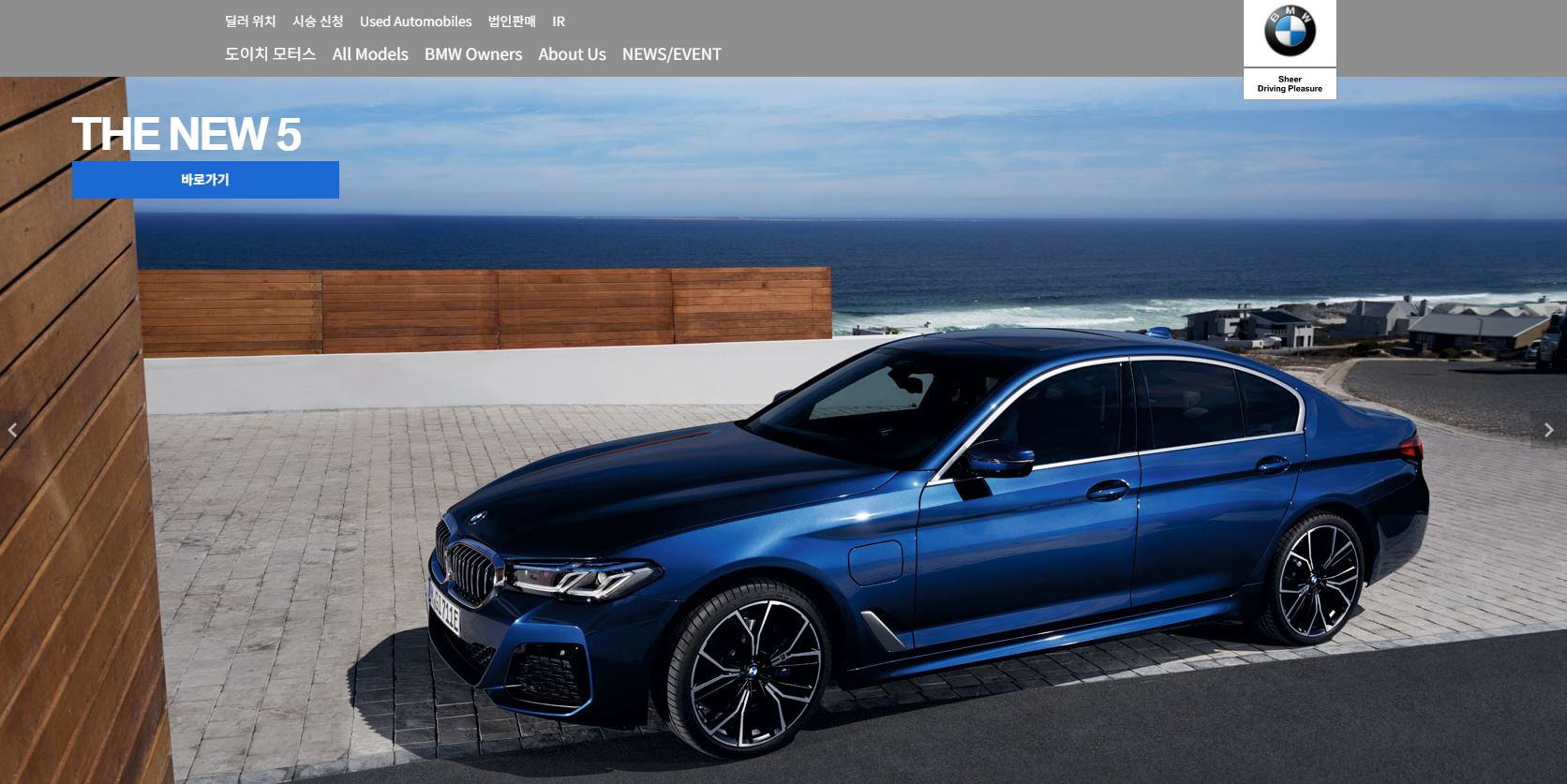Advance to next slide with right arrow
The image size is (1567, 784).
click(x=1548, y=430)
